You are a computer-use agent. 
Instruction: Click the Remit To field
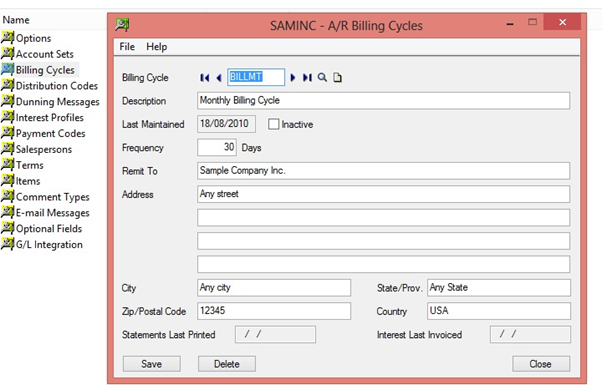point(384,171)
